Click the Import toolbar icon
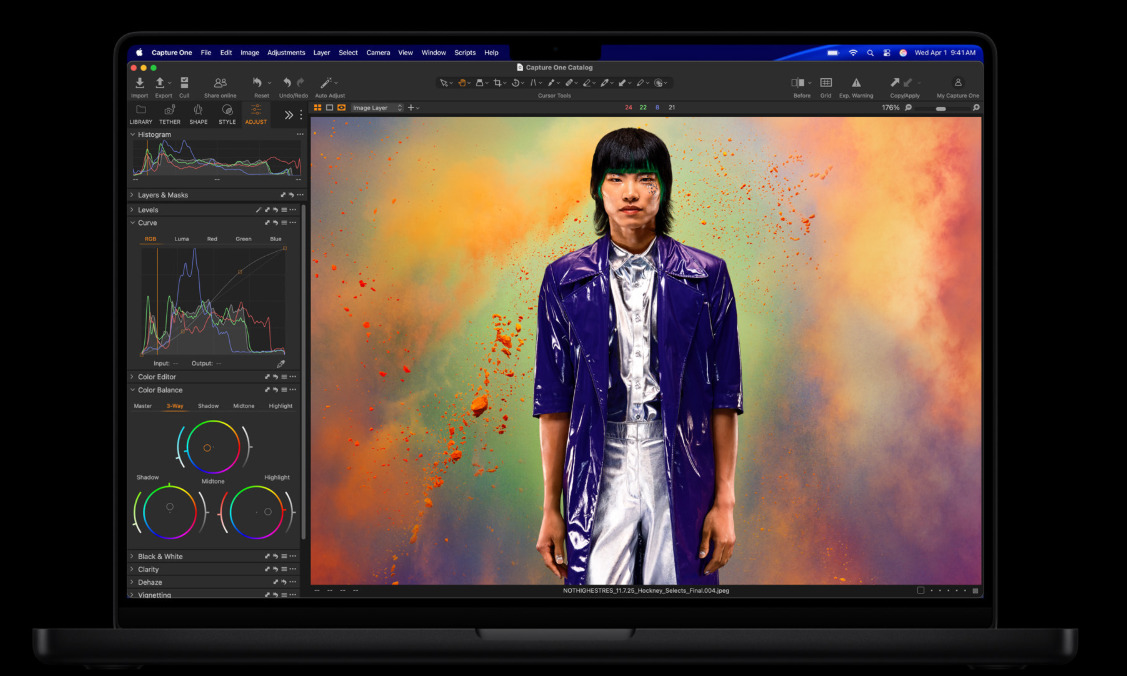This screenshot has width=1127, height=676. (139, 83)
